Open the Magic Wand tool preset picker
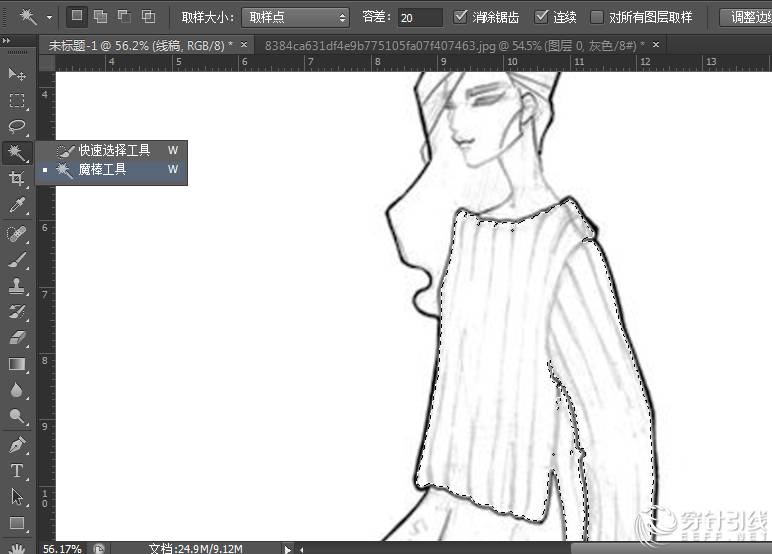This screenshot has height=554, width=772. 36,17
